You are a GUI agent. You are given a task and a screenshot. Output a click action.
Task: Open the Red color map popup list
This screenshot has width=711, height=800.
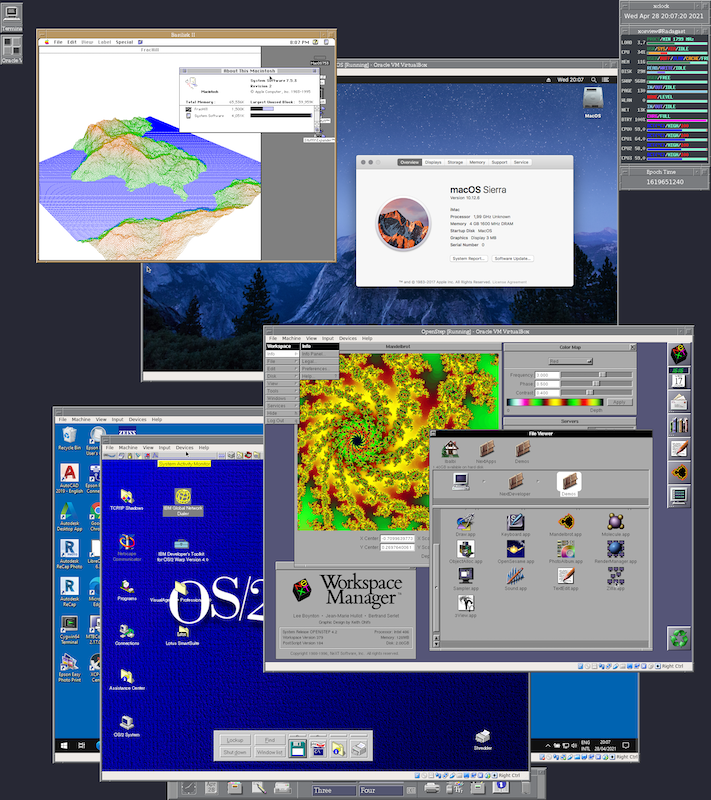(569, 360)
